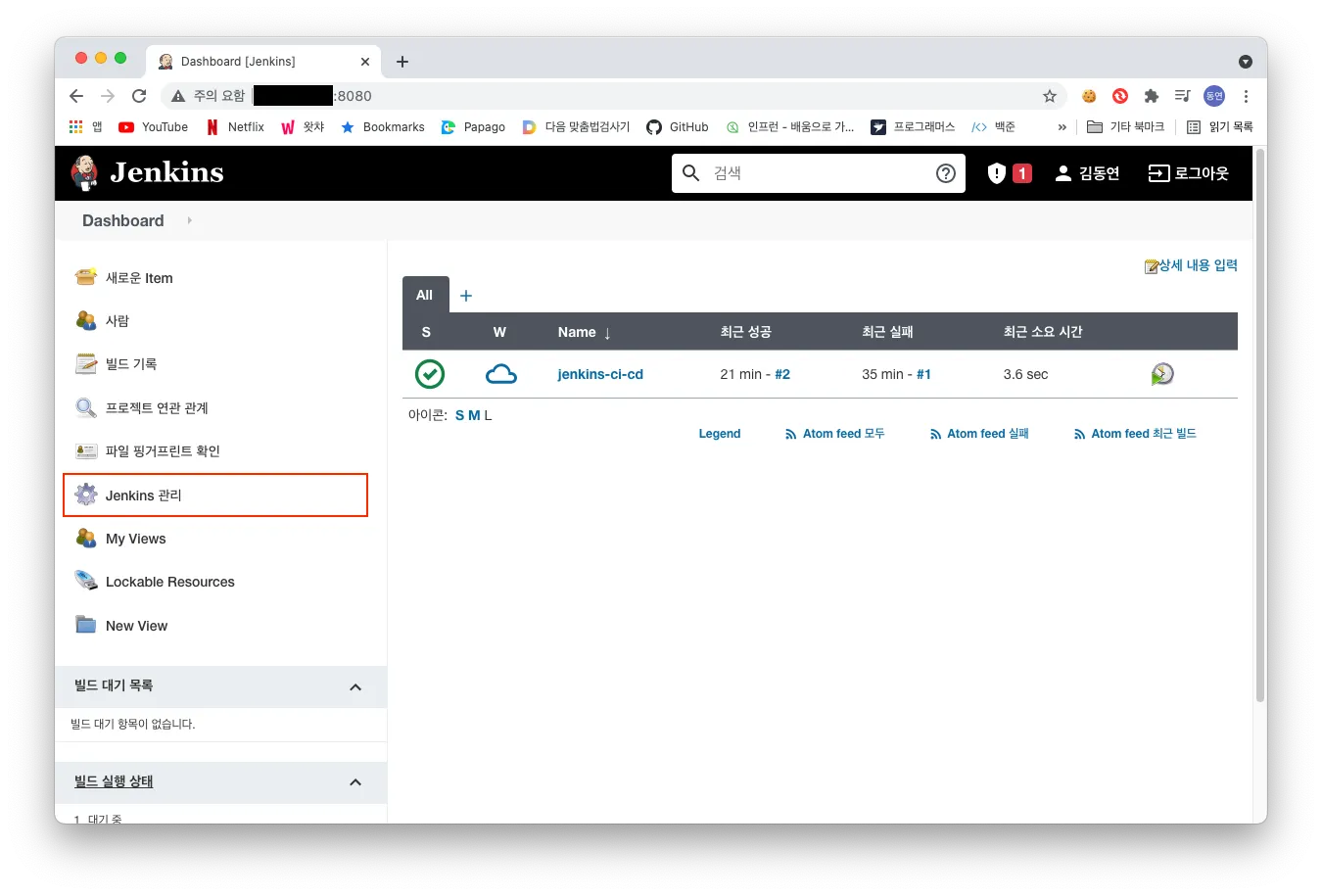This screenshot has width=1322, height=896.
Task: Open Atom feed 실패 link
Action: 979,434
